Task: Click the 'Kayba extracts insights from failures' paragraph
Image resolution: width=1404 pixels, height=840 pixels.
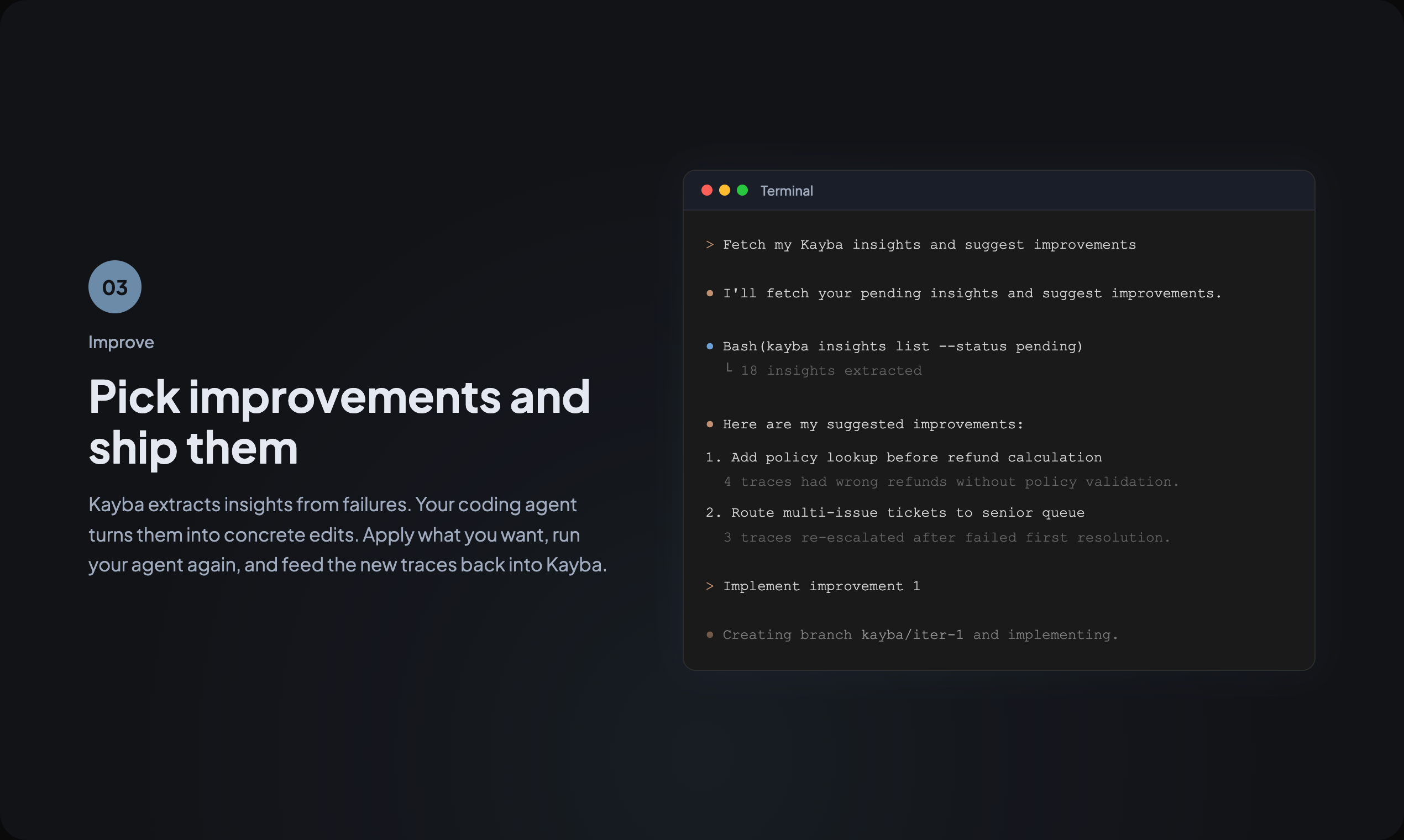Action: [347, 534]
